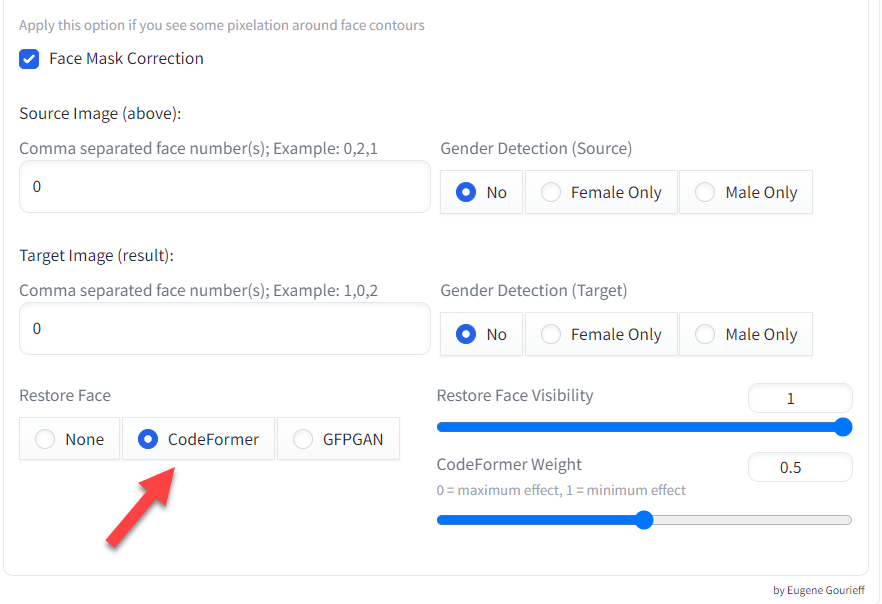Select the CodeFormer restore face option
882x604 pixels.
(x=148, y=439)
